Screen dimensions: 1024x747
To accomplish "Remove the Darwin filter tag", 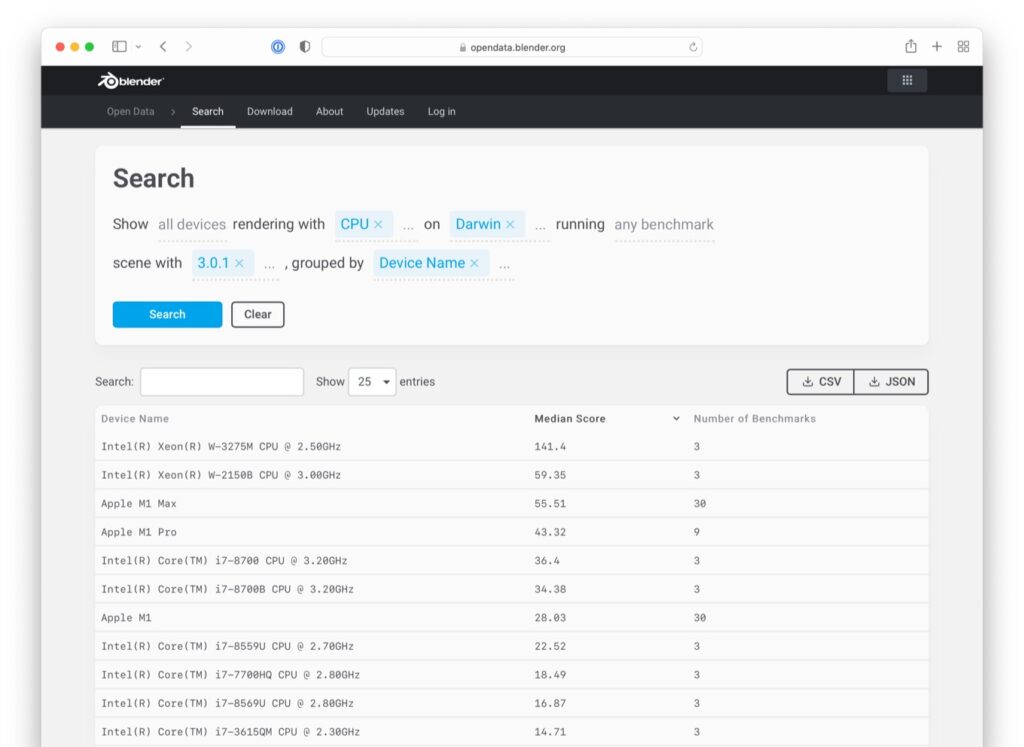I will [x=510, y=225].
